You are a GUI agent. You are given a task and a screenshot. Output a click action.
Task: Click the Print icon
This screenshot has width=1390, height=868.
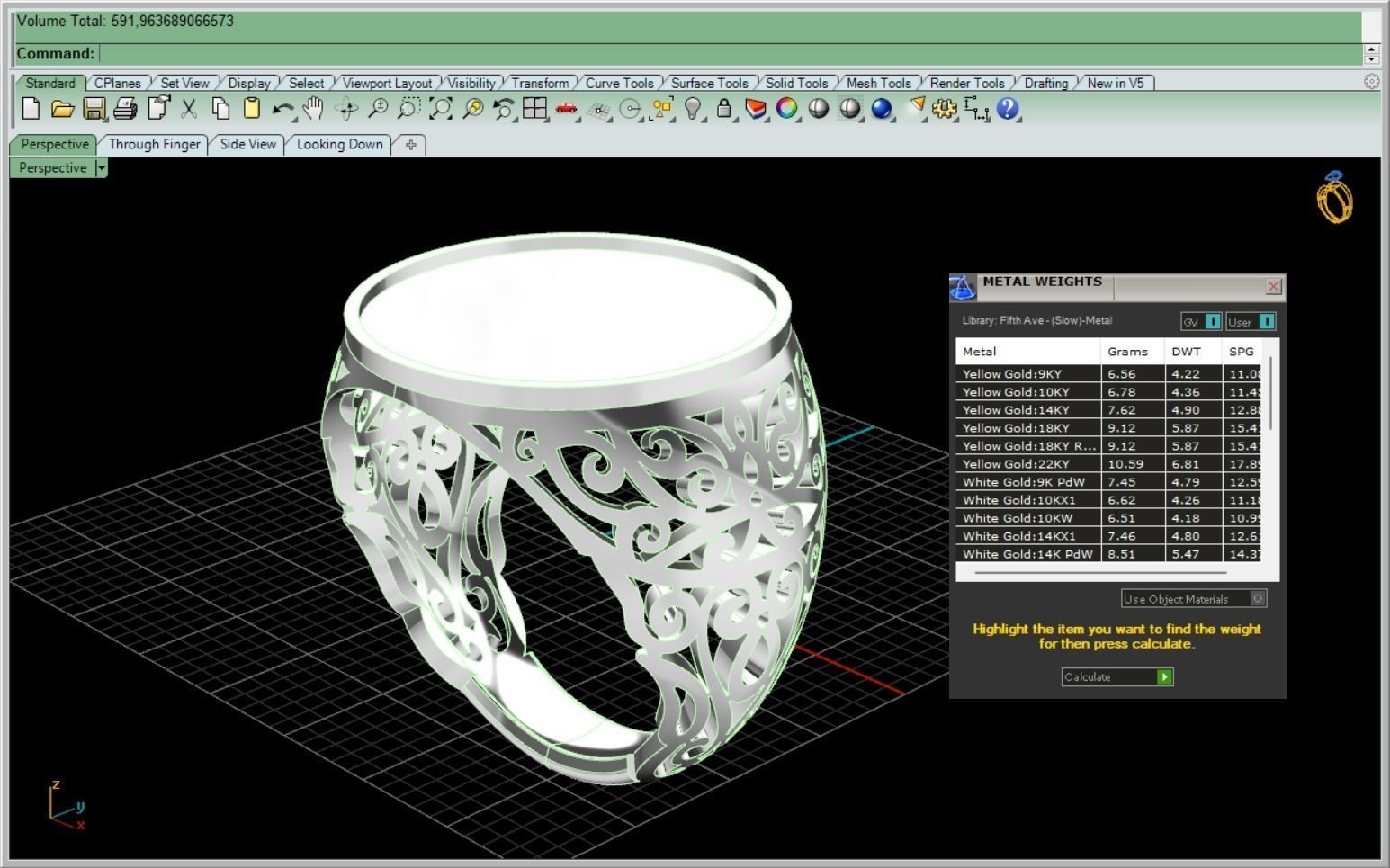click(x=126, y=109)
